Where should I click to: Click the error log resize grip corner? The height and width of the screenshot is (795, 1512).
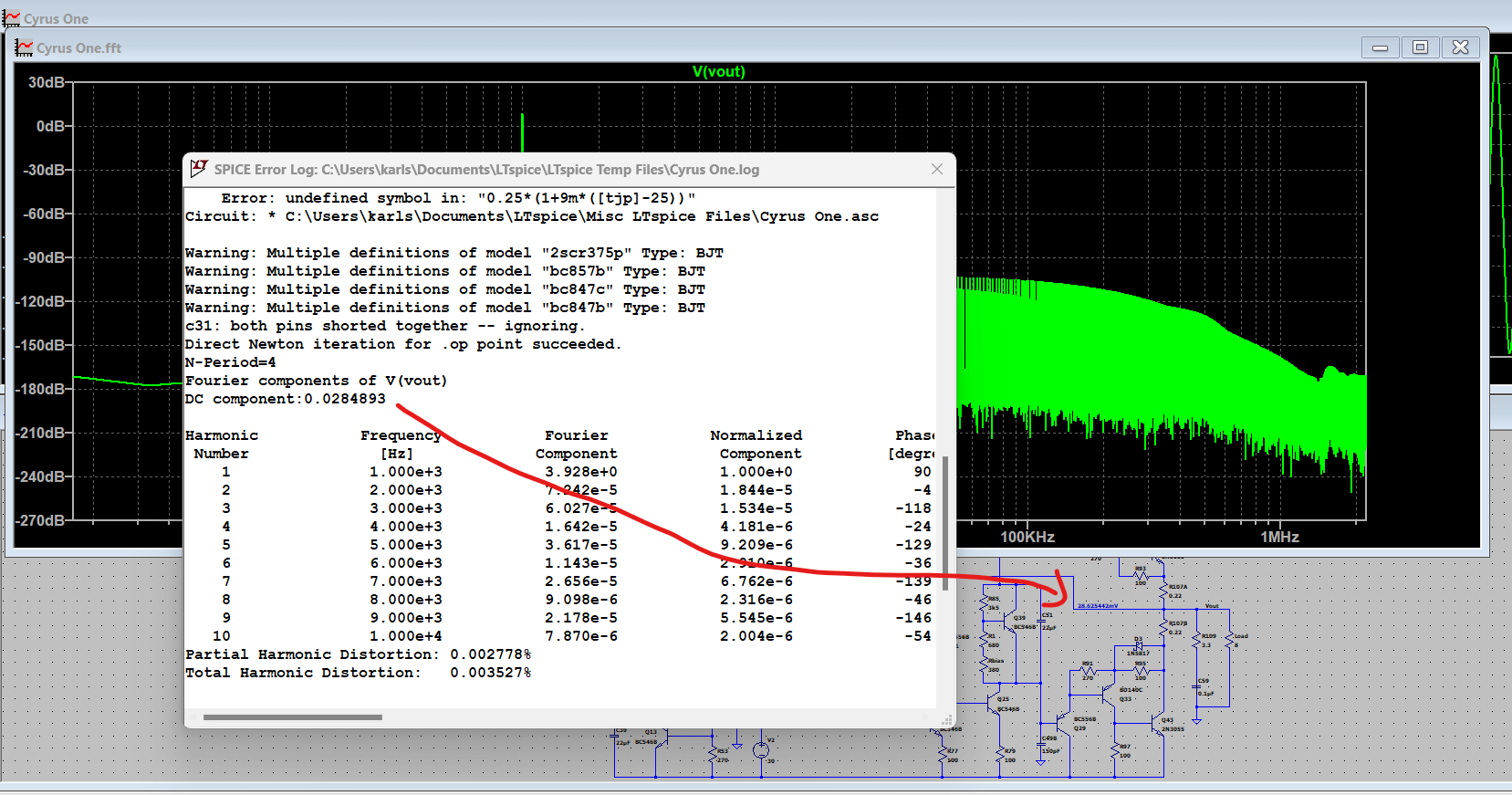pos(946,718)
